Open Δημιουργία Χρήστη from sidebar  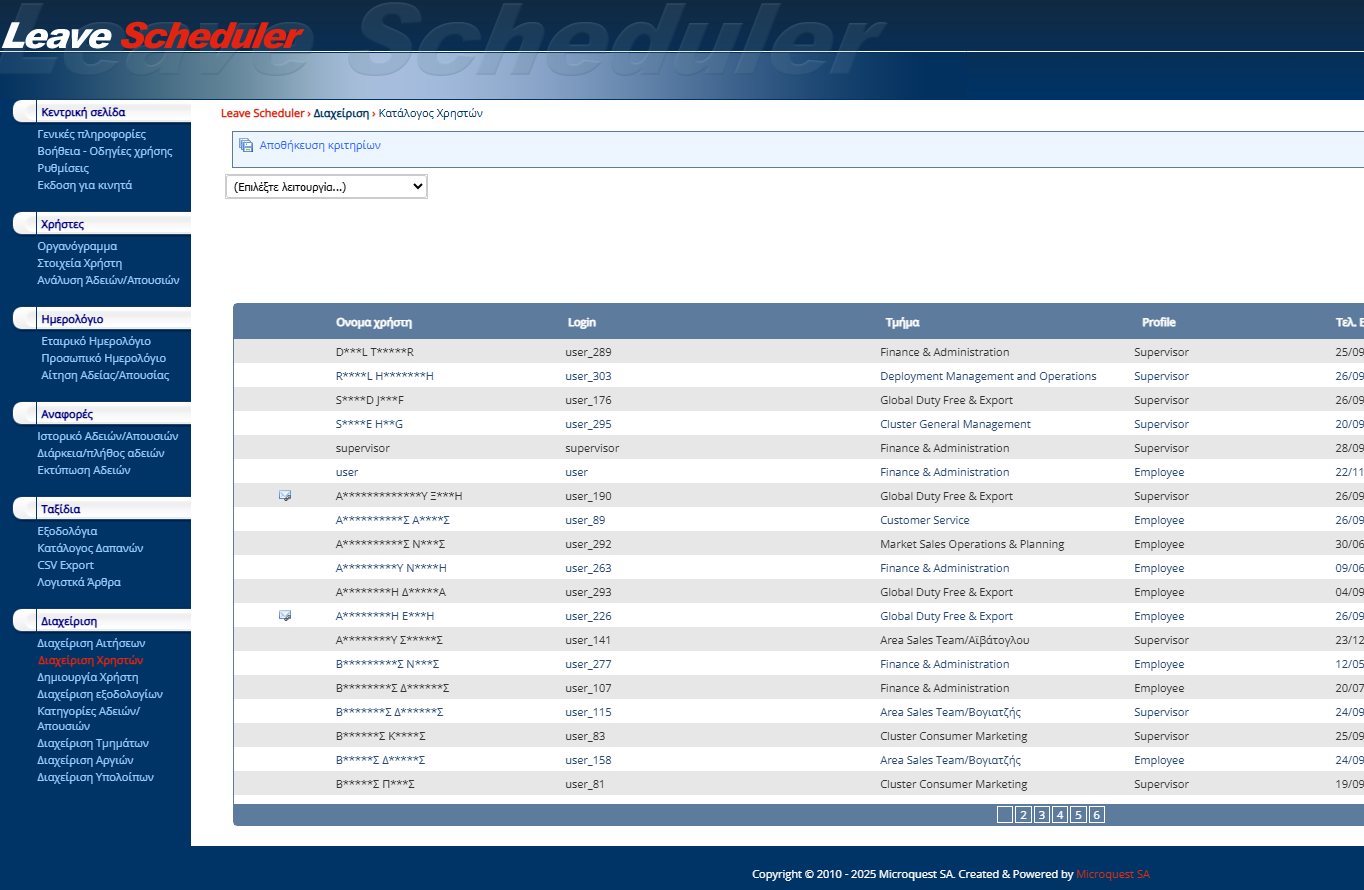(88, 677)
